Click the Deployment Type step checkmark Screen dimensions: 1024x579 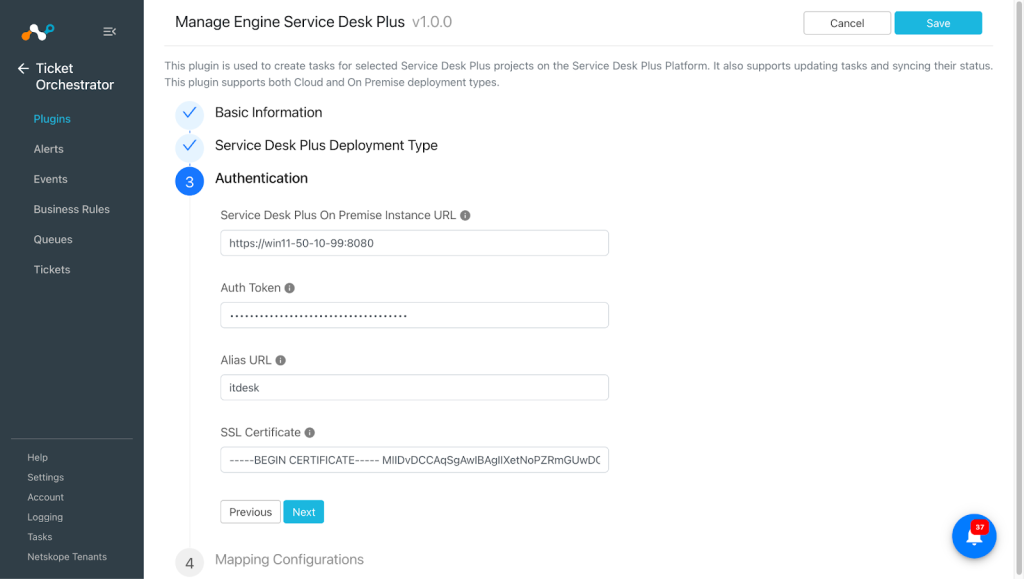[189, 146]
